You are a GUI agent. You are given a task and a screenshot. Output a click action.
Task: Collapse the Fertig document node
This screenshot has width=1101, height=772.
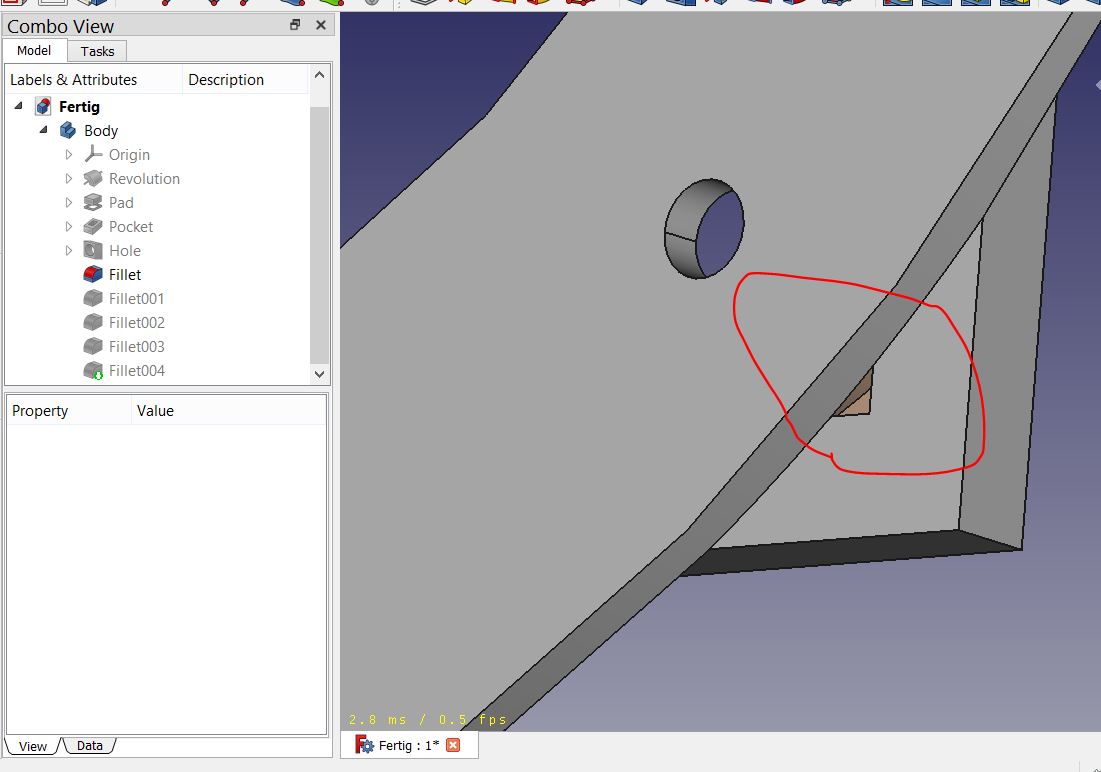tap(18, 106)
